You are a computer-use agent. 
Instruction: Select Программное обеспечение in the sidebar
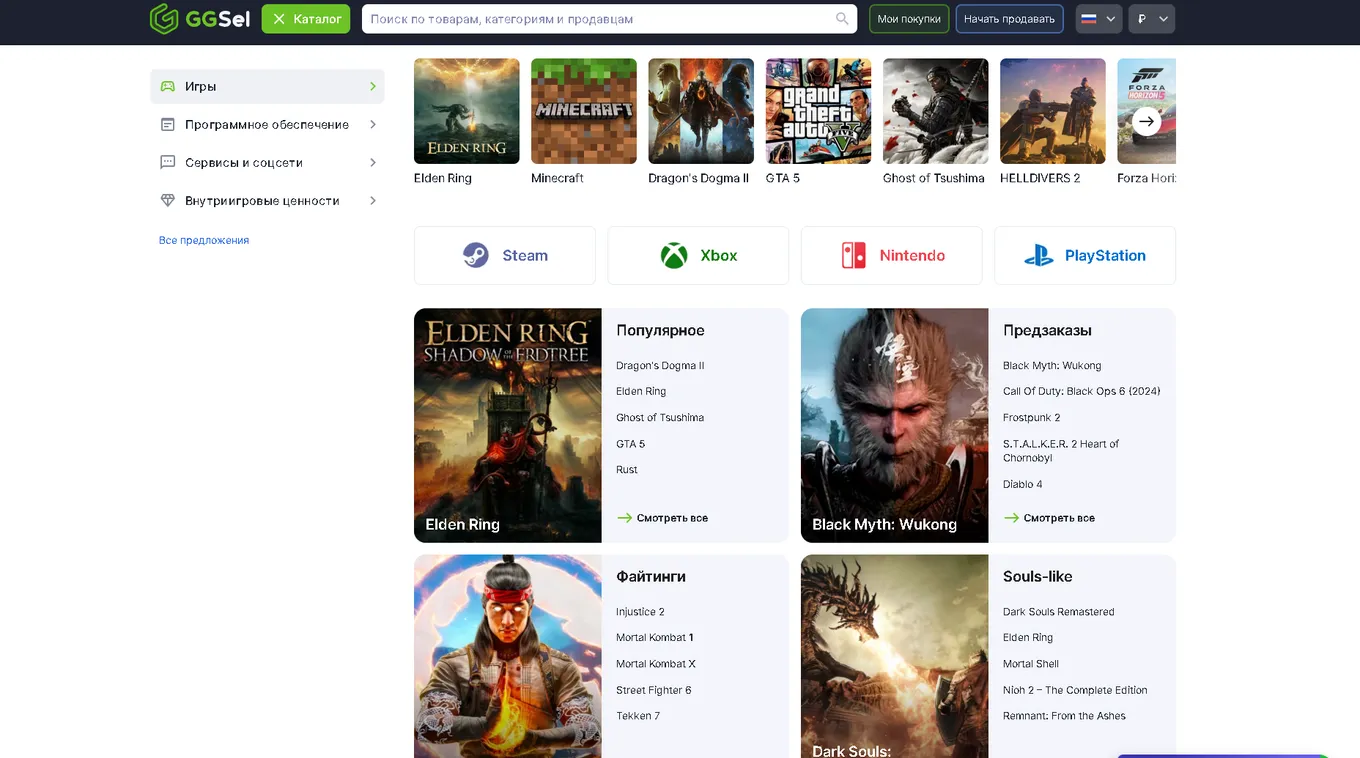coord(267,125)
